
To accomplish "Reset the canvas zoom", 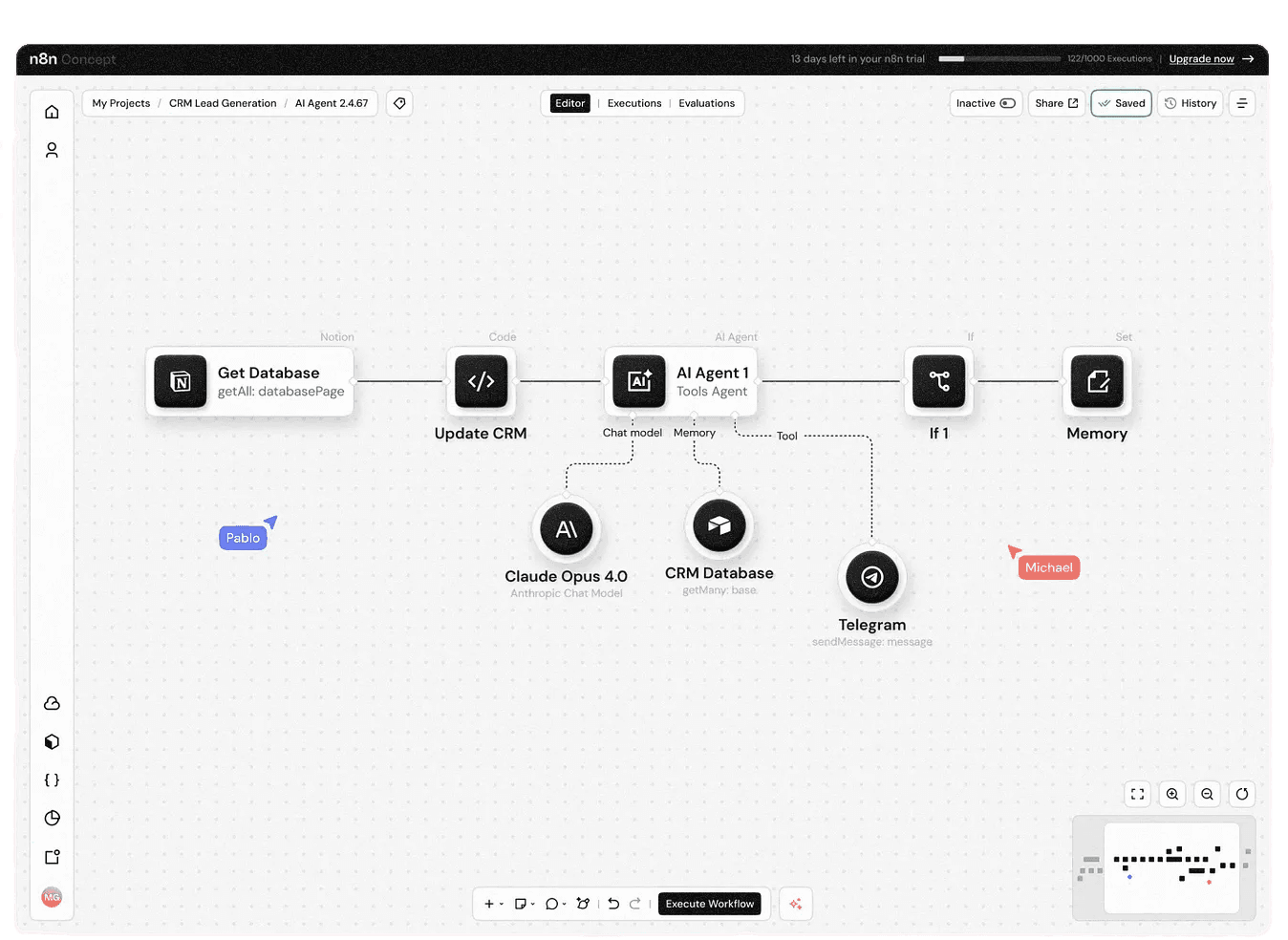I will pyautogui.click(x=1242, y=794).
